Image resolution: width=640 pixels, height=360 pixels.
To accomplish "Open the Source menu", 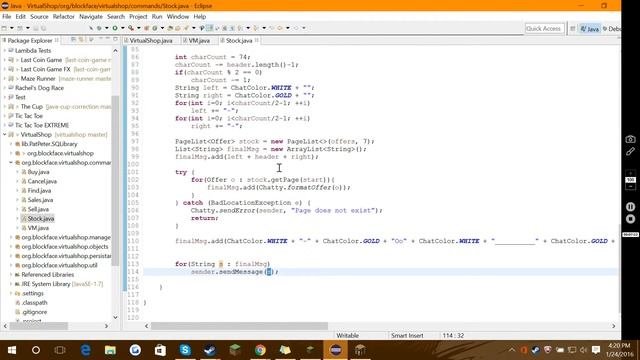I will [x=39, y=16].
